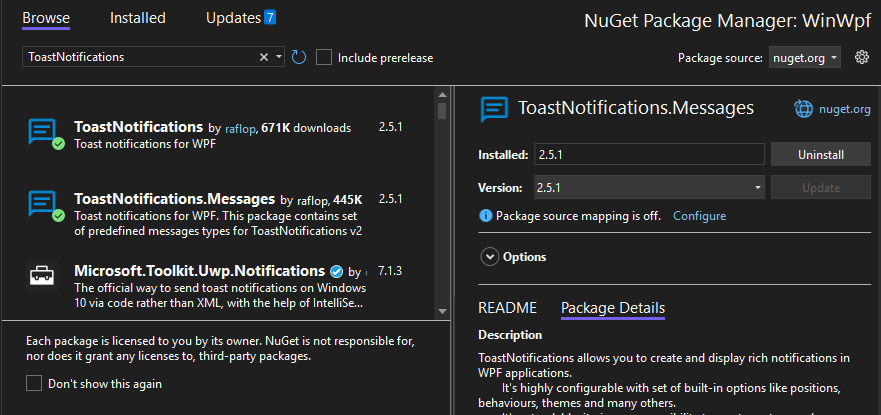
Task: Click the disabled Update button
Action: [x=820, y=188]
